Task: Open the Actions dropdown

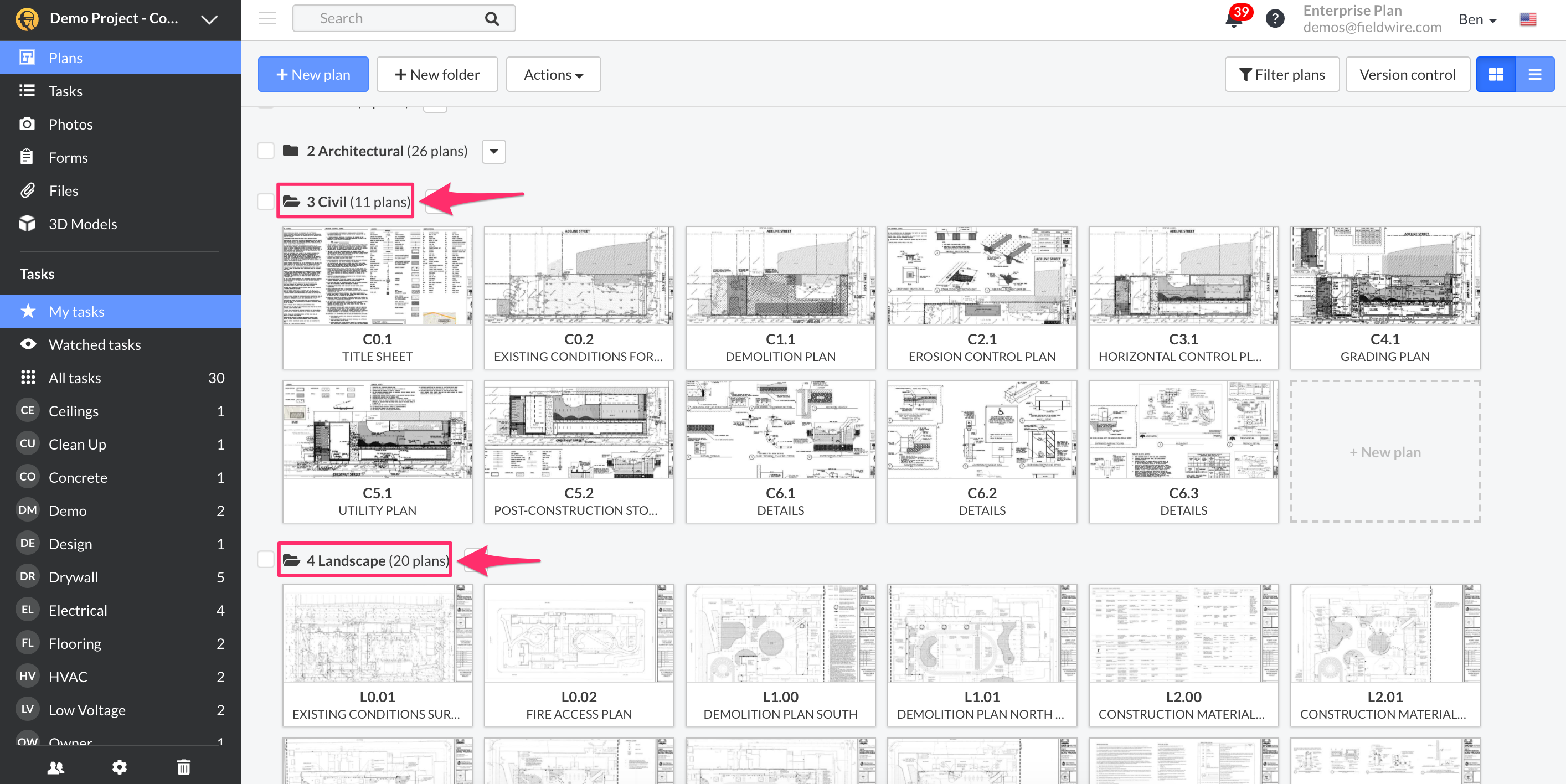Action: click(553, 74)
